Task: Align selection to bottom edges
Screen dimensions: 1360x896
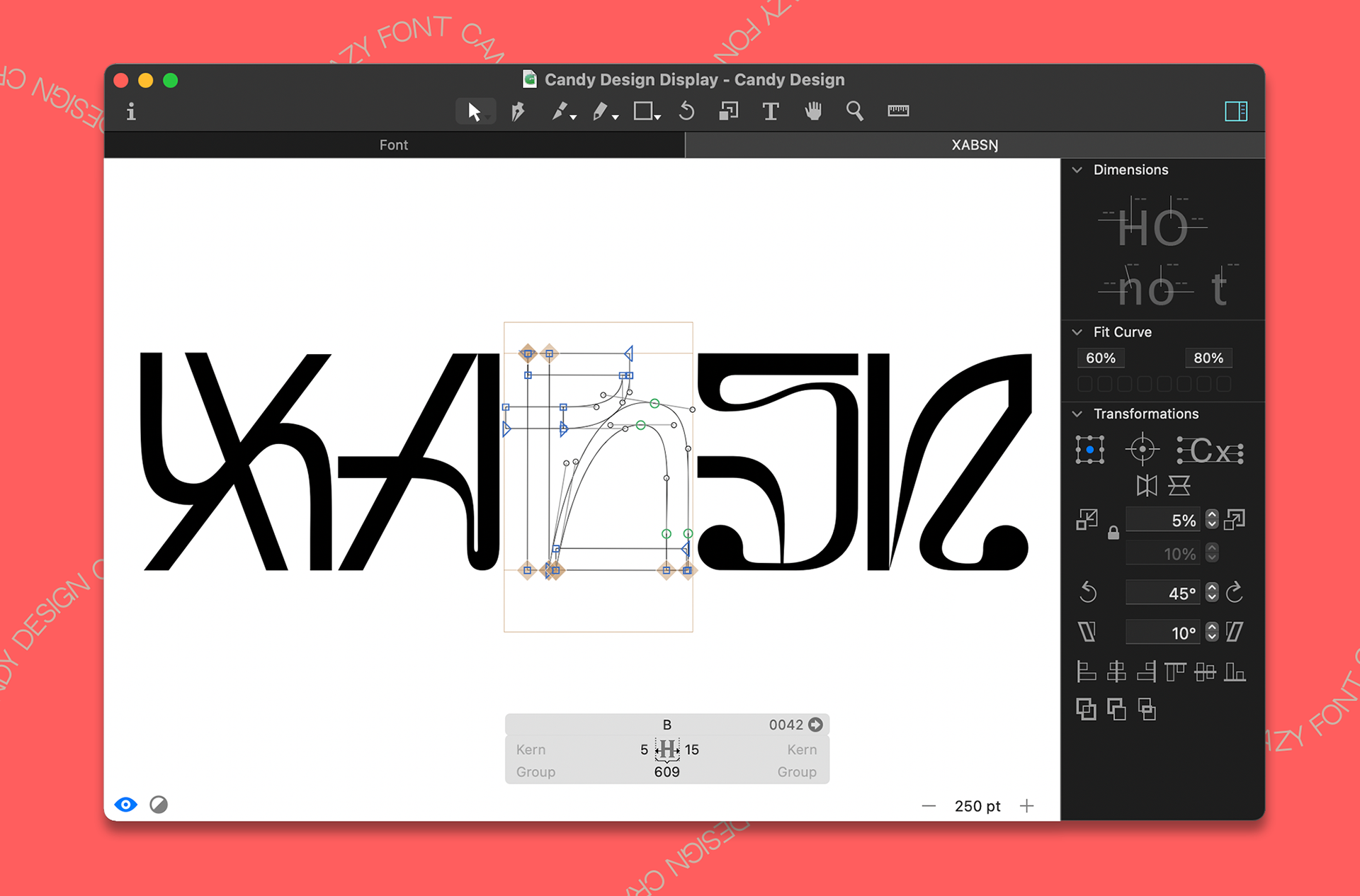Action: (x=1235, y=671)
